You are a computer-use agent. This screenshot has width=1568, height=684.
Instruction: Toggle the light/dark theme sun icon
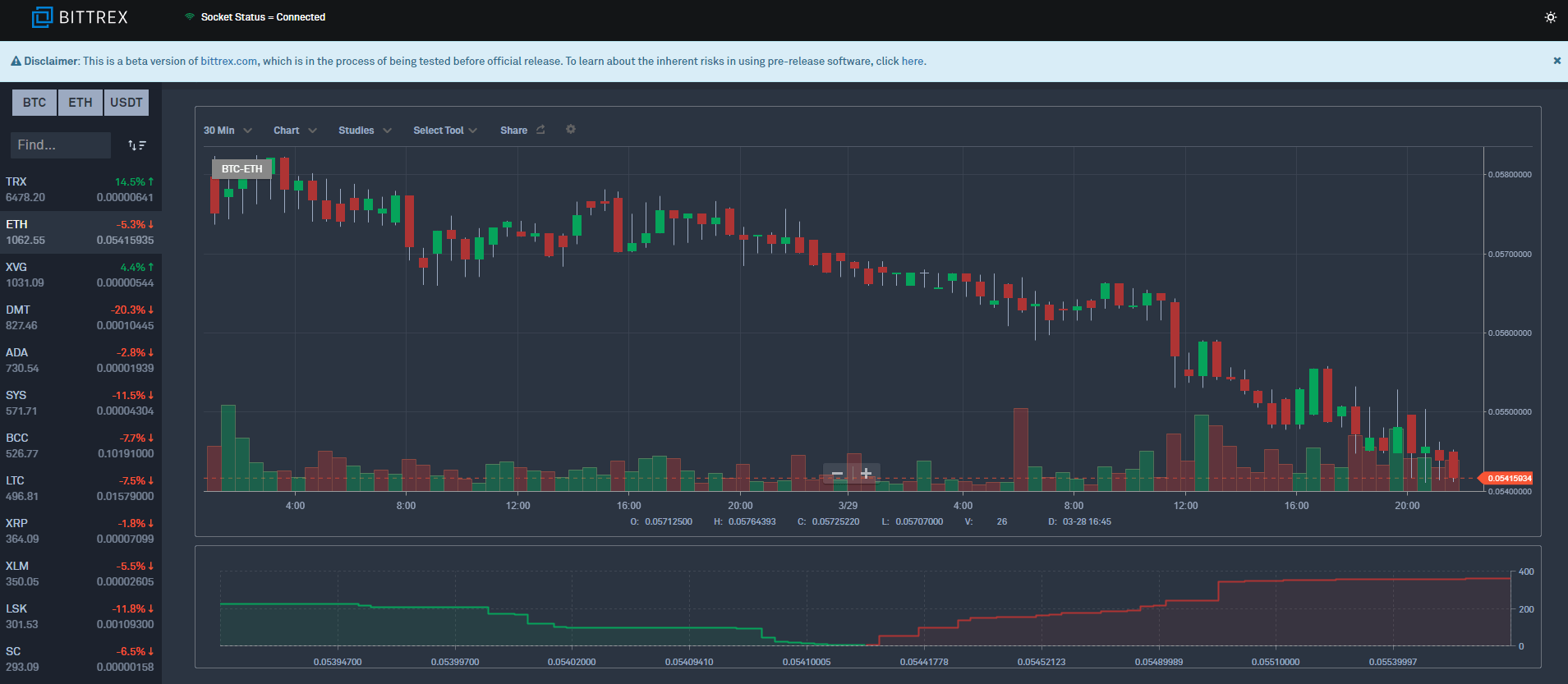tap(1551, 17)
